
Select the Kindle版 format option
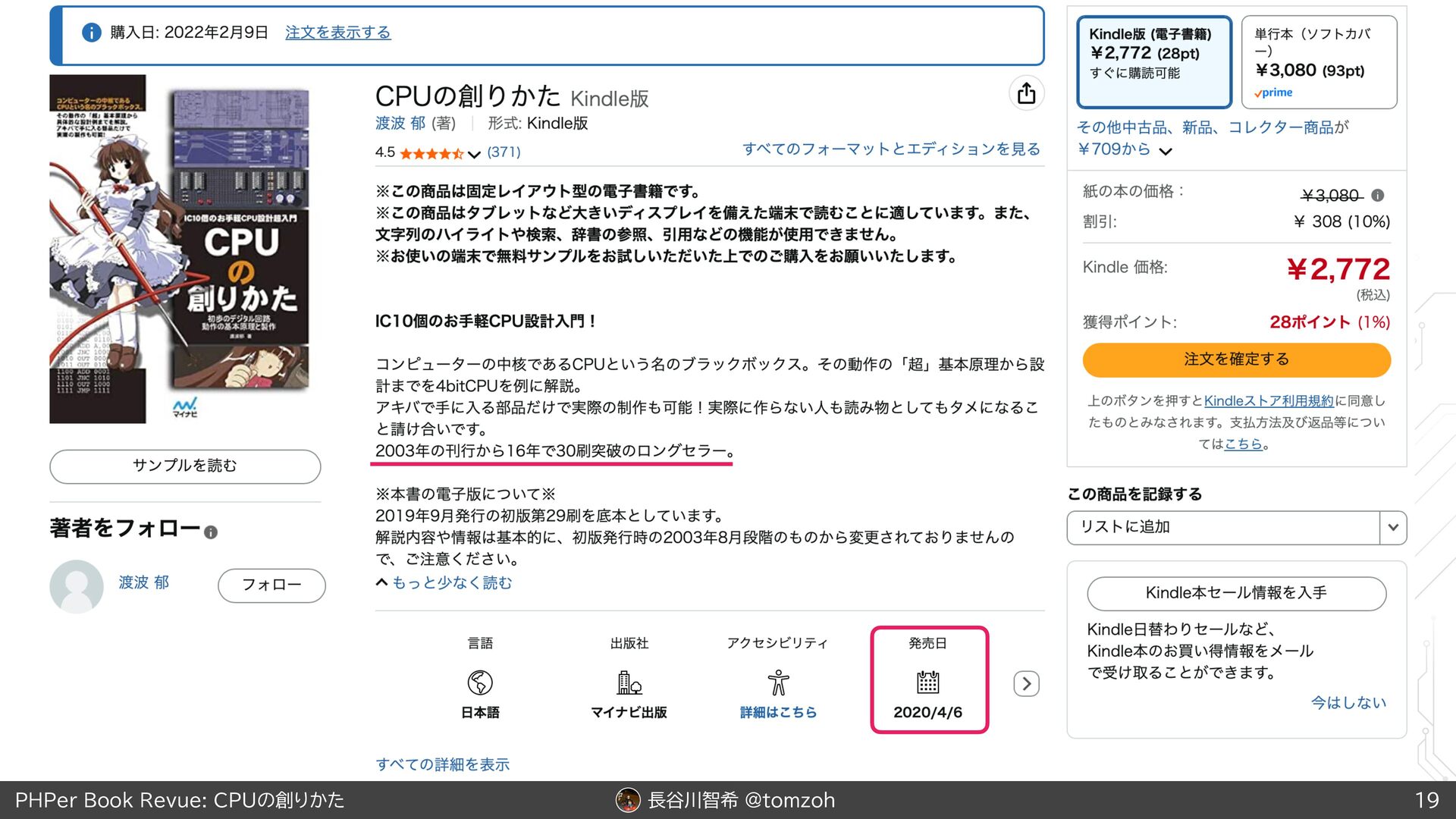tap(1153, 61)
